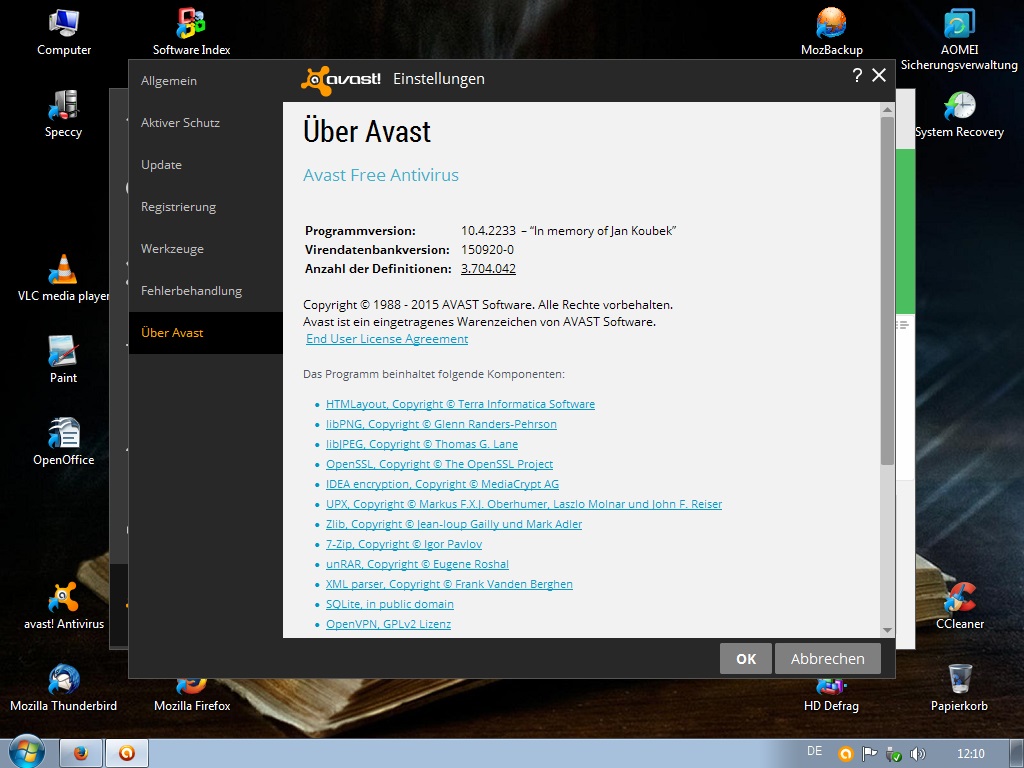Open the Allgemein settings section
The image size is (1024, 768).
pos(206,81)
